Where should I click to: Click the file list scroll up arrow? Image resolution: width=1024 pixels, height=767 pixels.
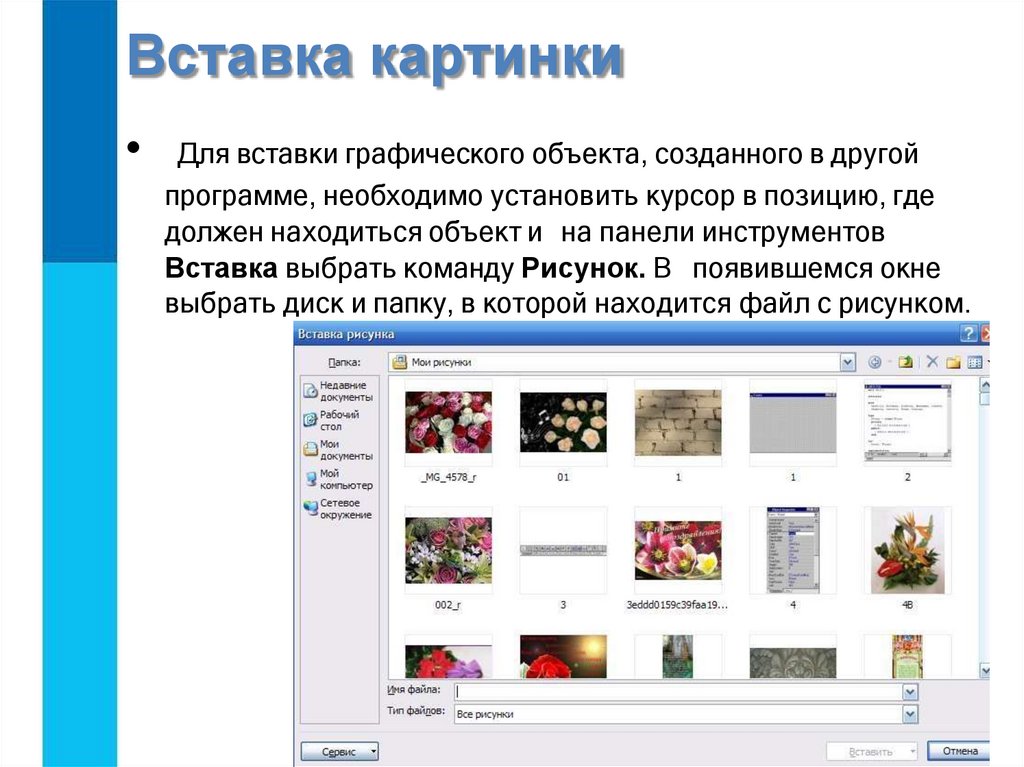click(985, 385)
